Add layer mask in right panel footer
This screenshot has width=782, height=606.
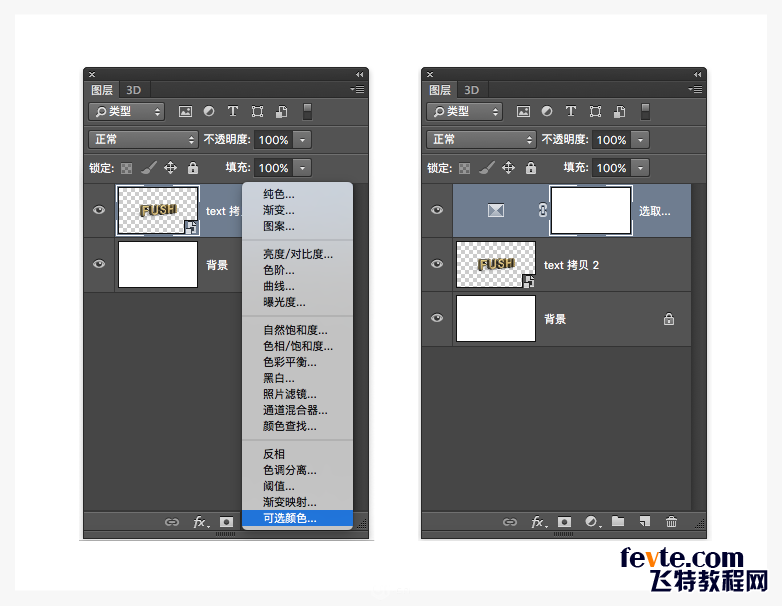[565, 522]
